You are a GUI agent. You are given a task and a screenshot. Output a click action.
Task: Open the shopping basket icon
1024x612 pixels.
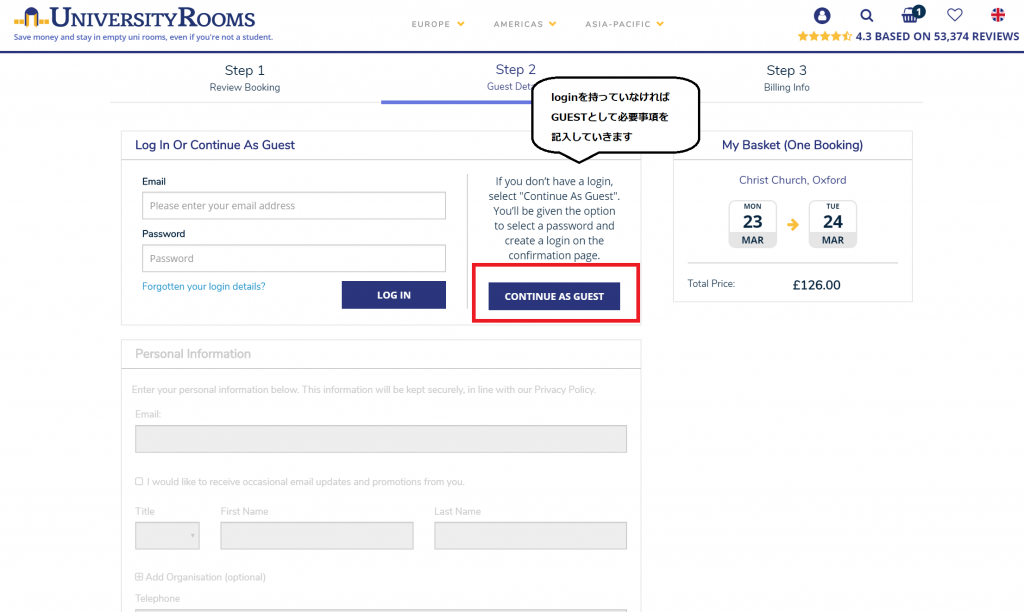pos(912,14)
